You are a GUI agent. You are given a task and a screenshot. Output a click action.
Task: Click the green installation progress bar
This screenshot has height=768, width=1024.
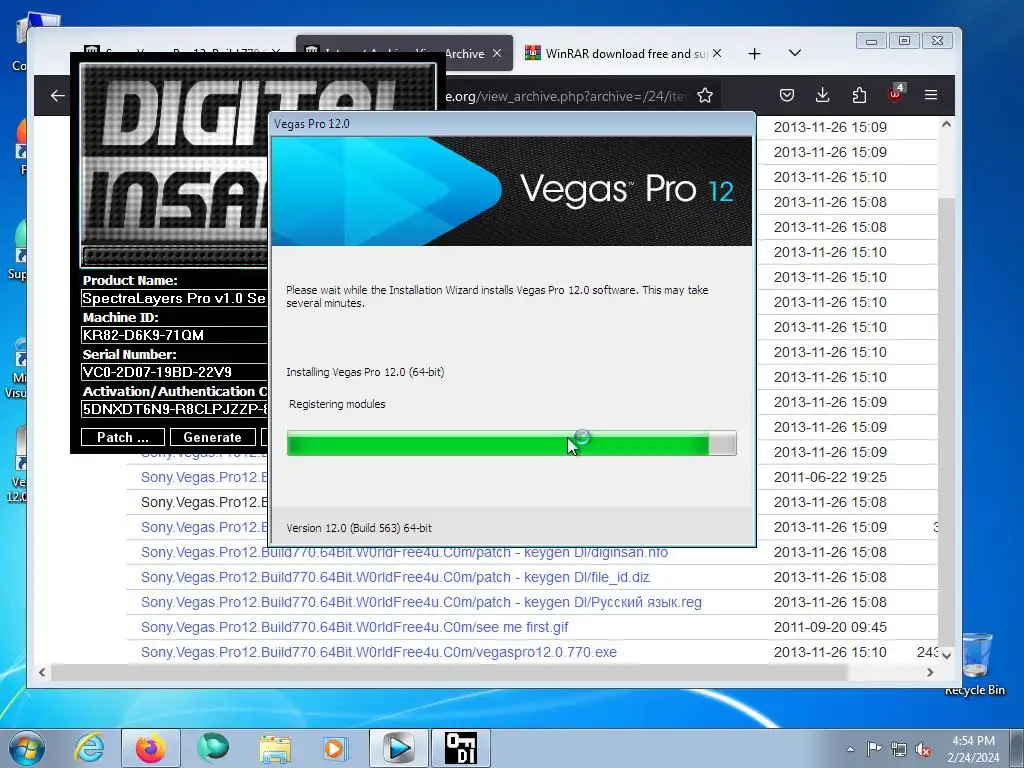click(512, 443)
